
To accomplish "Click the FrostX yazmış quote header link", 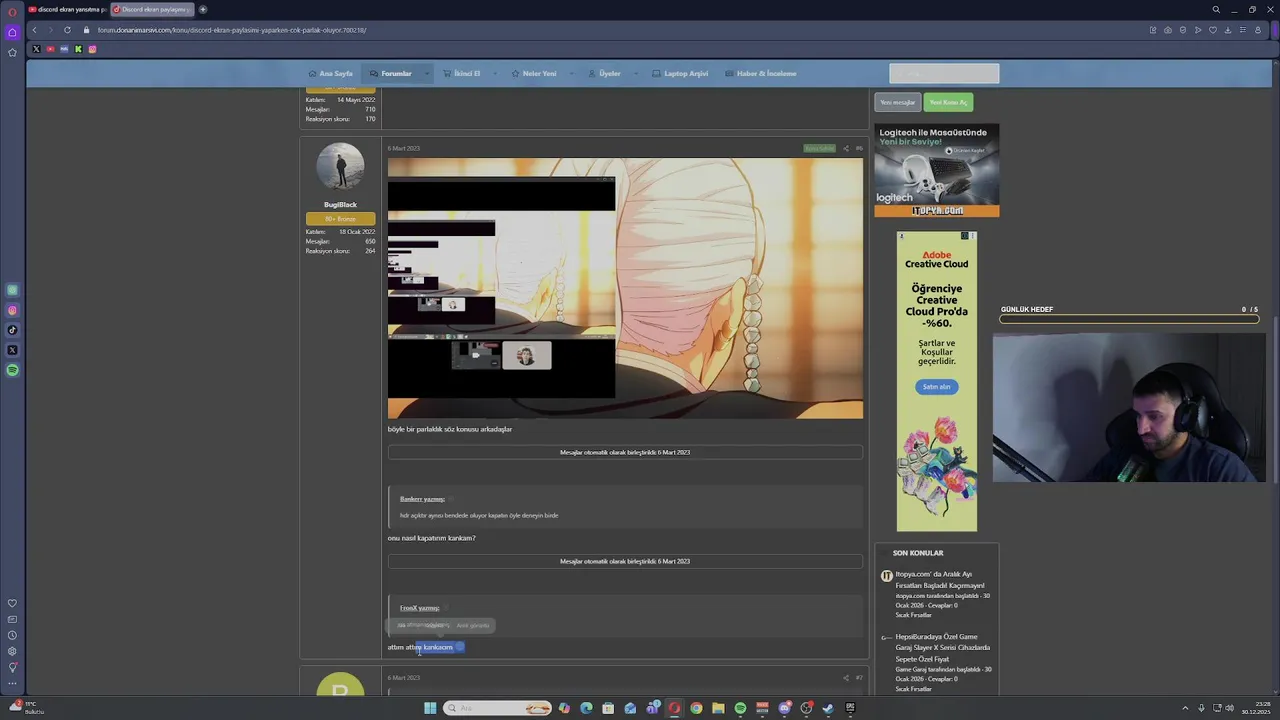I will pos(419,608).
